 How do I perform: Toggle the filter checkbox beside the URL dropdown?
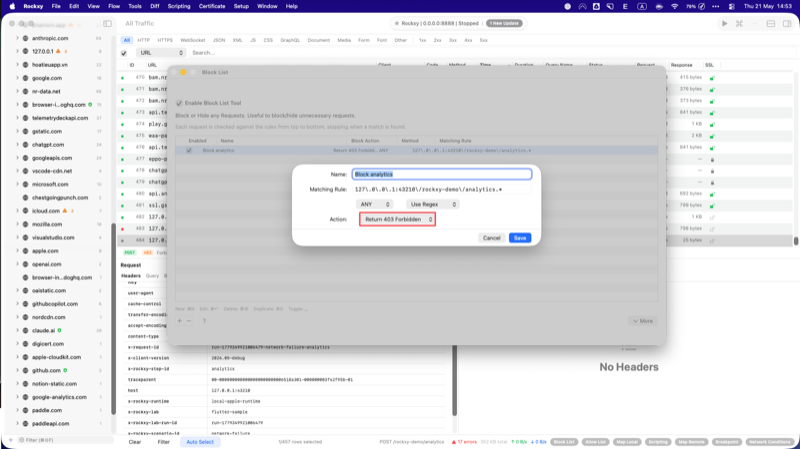(124, 53)
